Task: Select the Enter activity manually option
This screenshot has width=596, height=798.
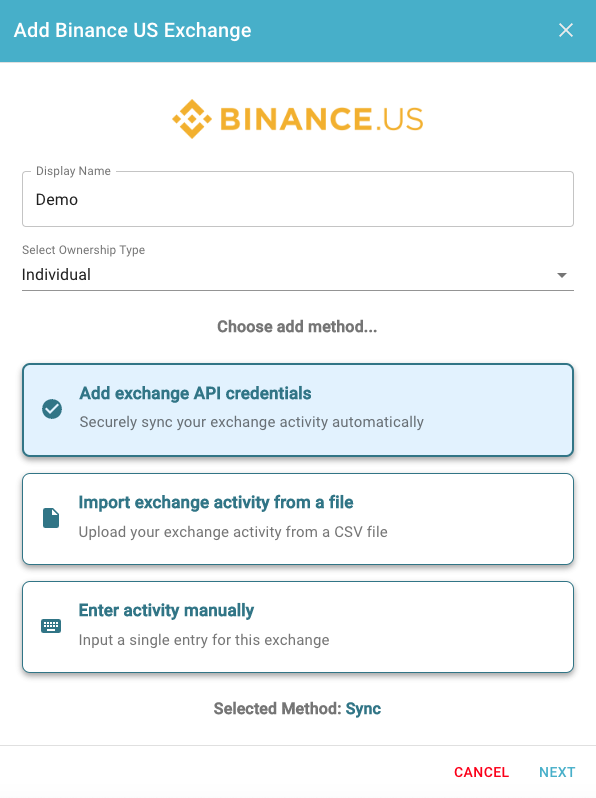Action: point(298,627)
